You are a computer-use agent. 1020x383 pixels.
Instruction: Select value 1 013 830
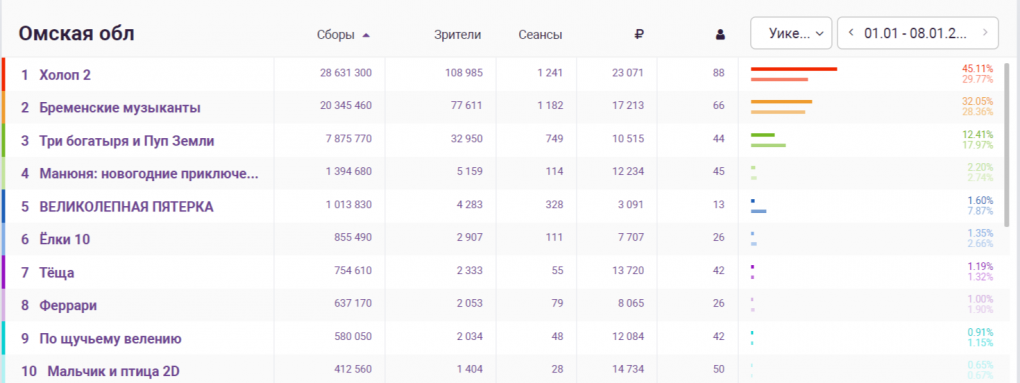click(x=349, y=204)
